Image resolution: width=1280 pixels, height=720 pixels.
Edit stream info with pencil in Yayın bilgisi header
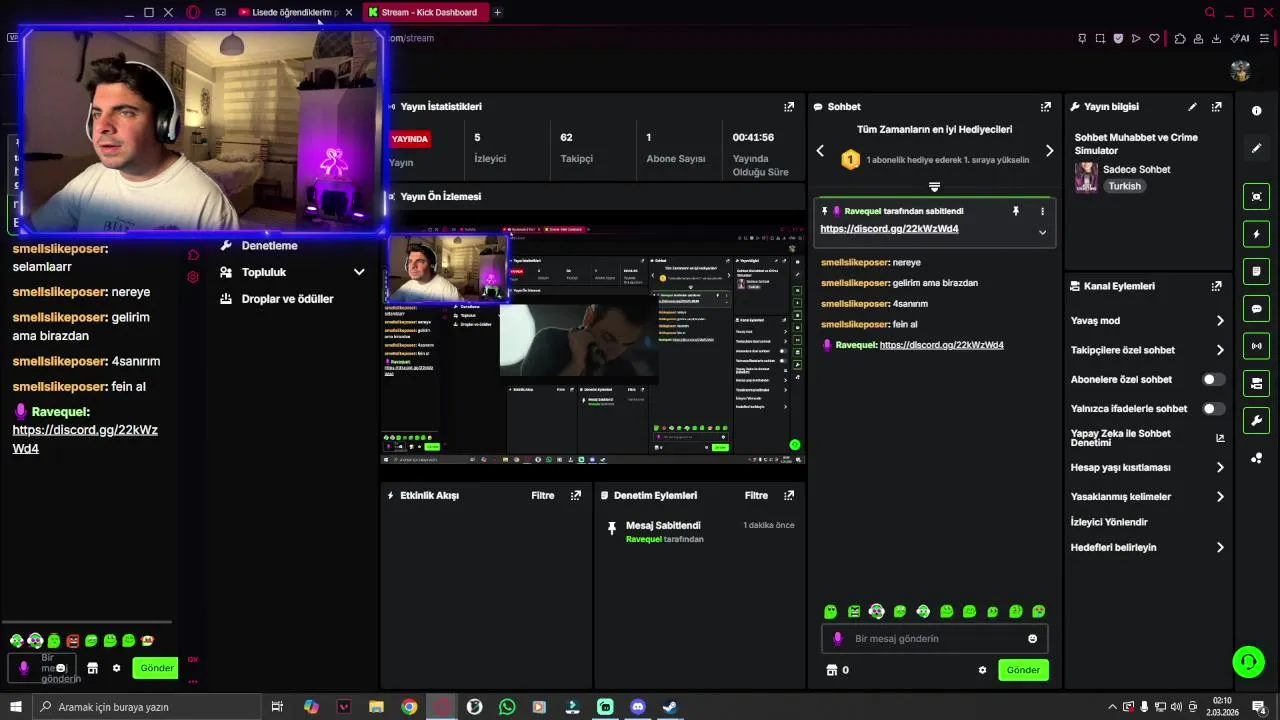[x=1192, y=106]
